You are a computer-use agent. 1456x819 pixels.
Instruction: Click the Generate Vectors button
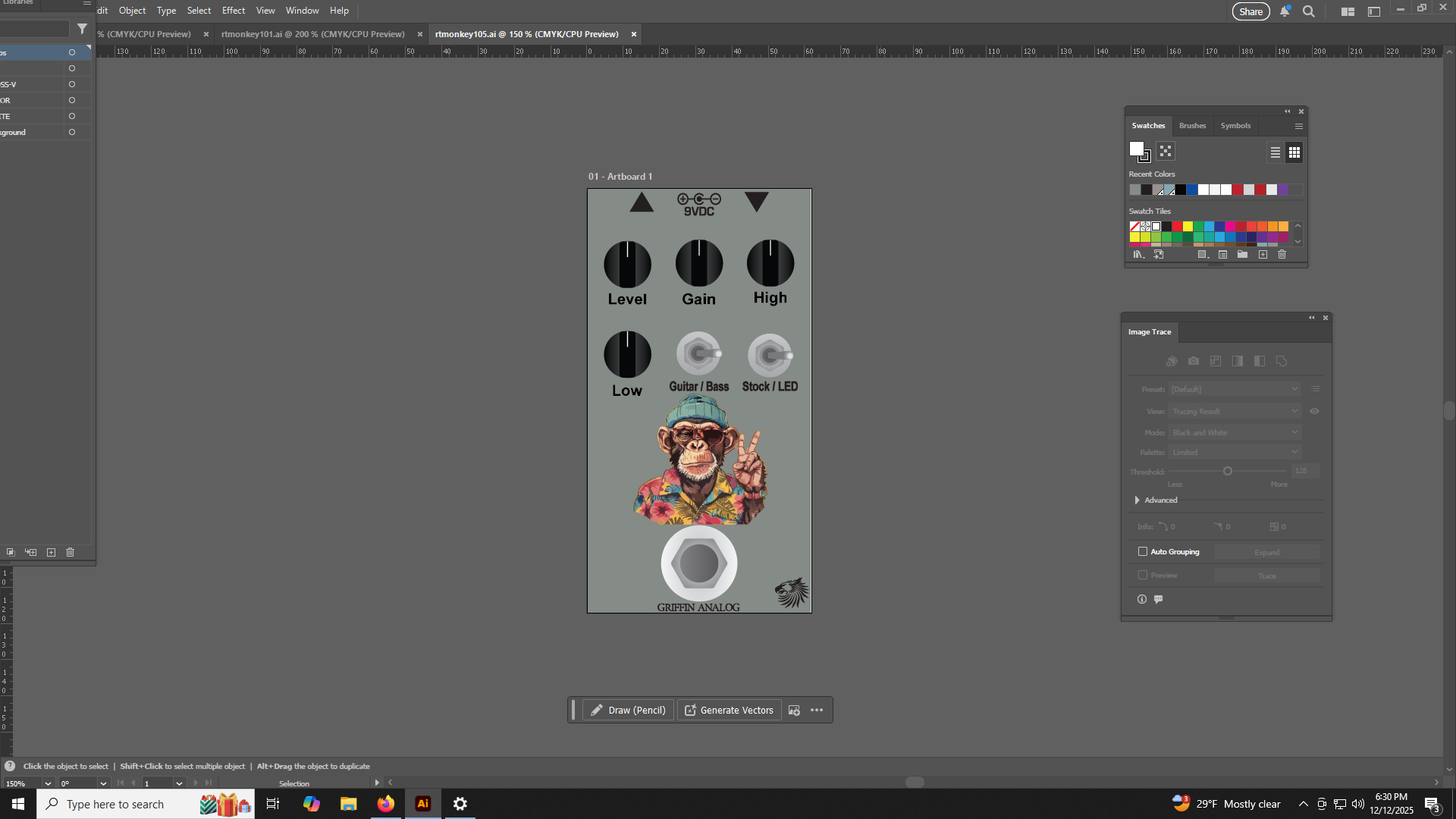[729, 711]
